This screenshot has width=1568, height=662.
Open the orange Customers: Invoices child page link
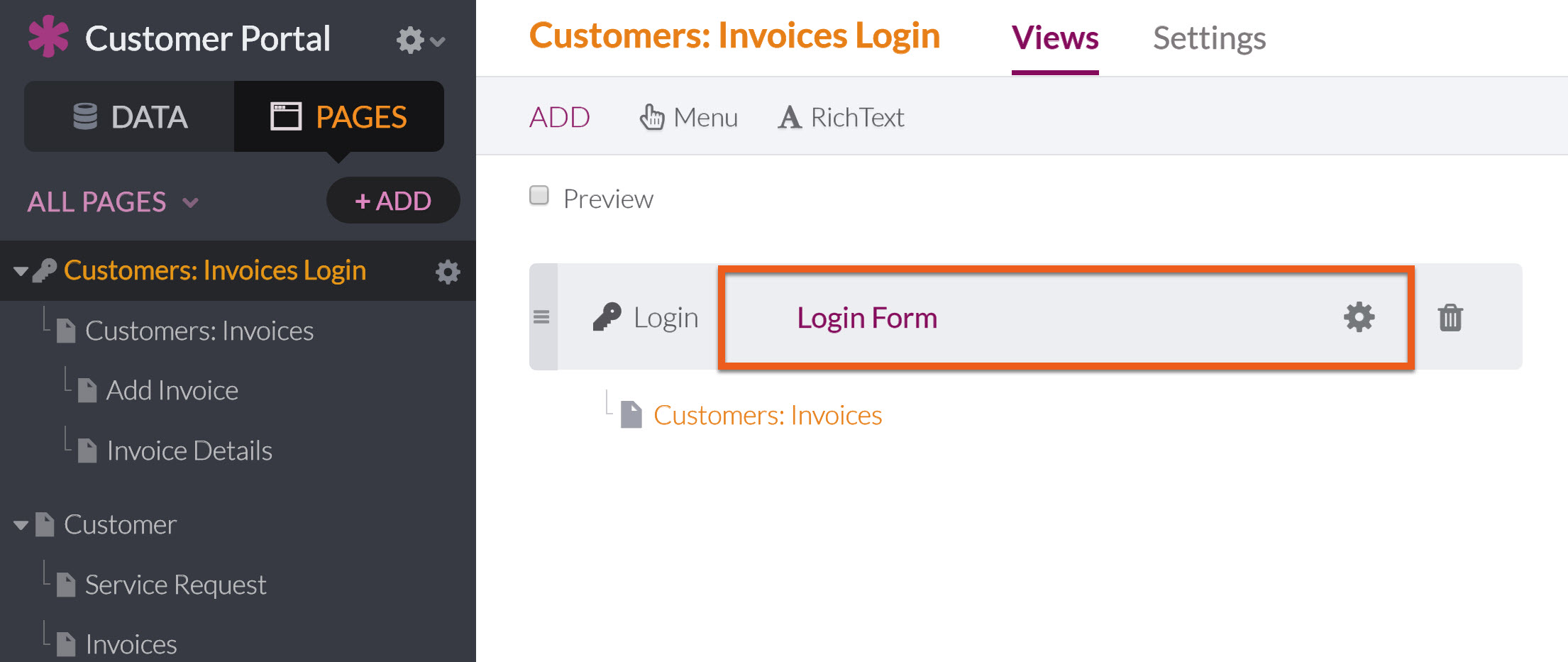click(x=768, y=415)
